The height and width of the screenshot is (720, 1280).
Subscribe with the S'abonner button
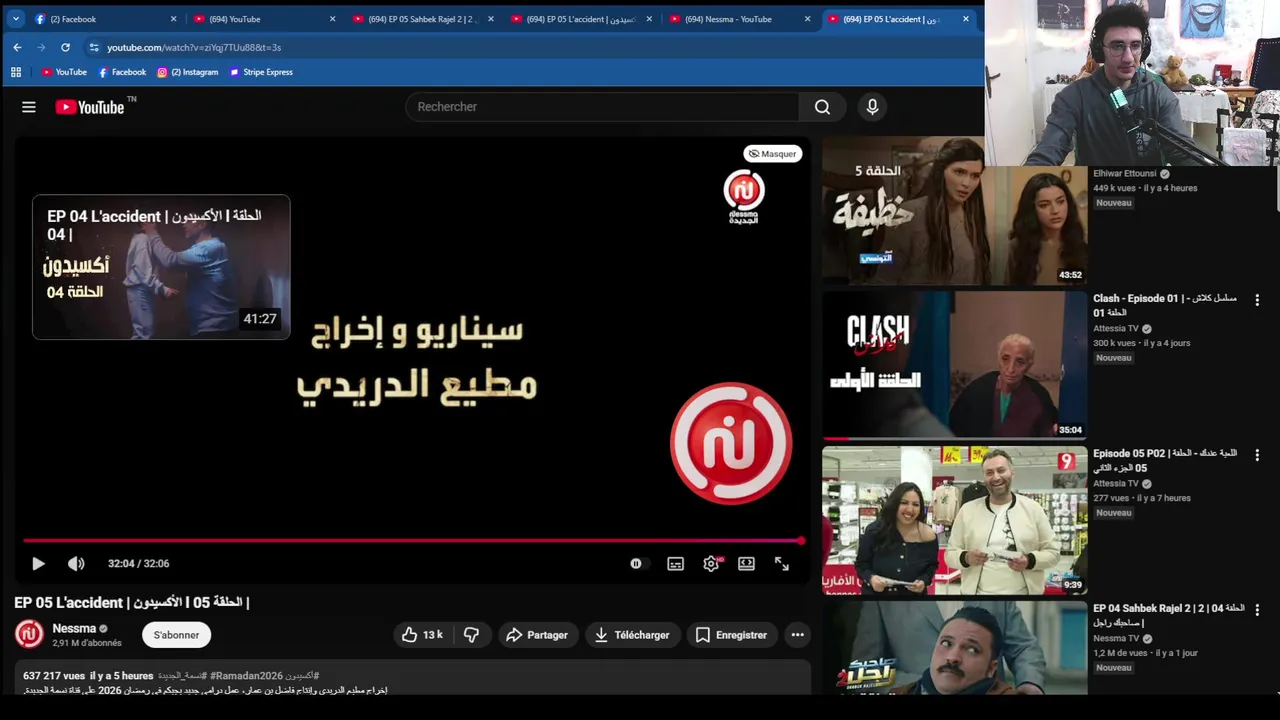(x=176, y=635)
